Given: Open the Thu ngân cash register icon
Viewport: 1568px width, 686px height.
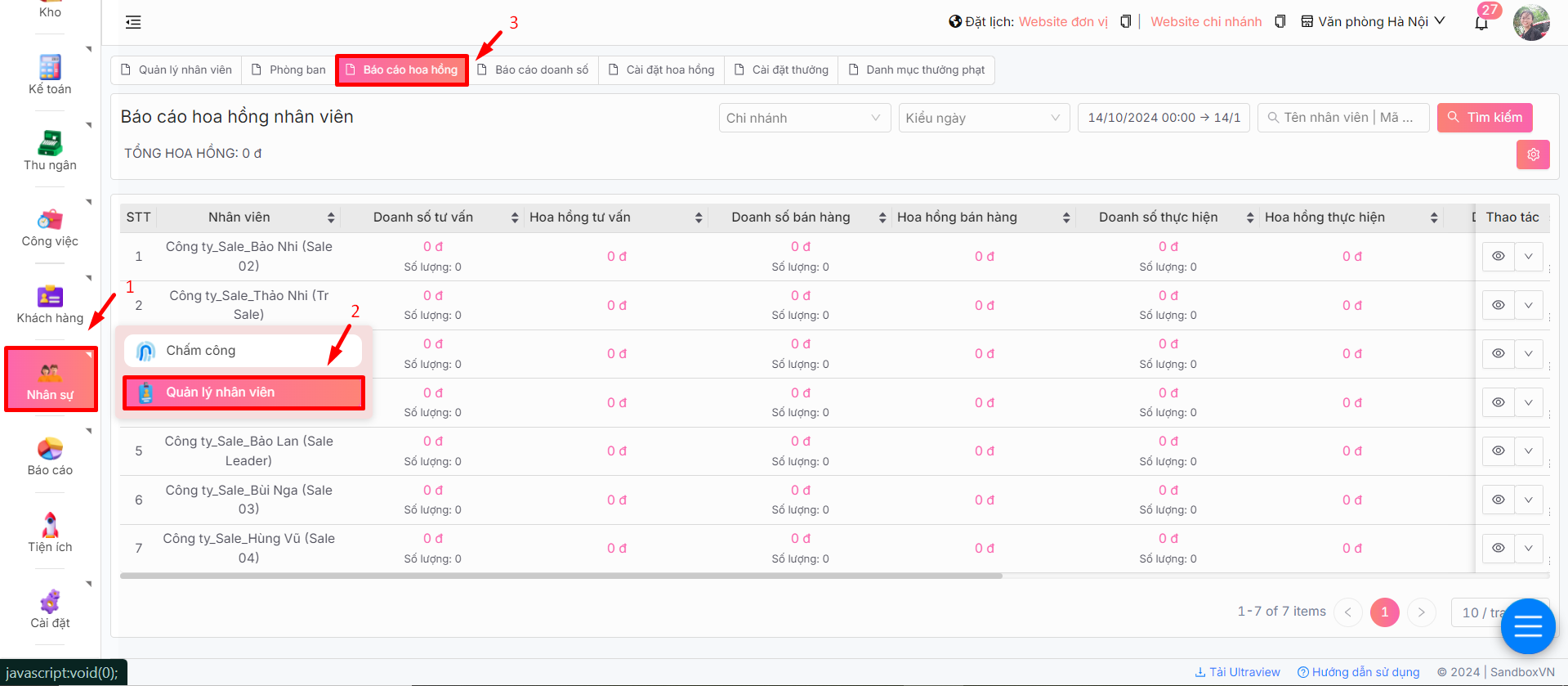Looking at the screenshot, I should tap(50, 143).
